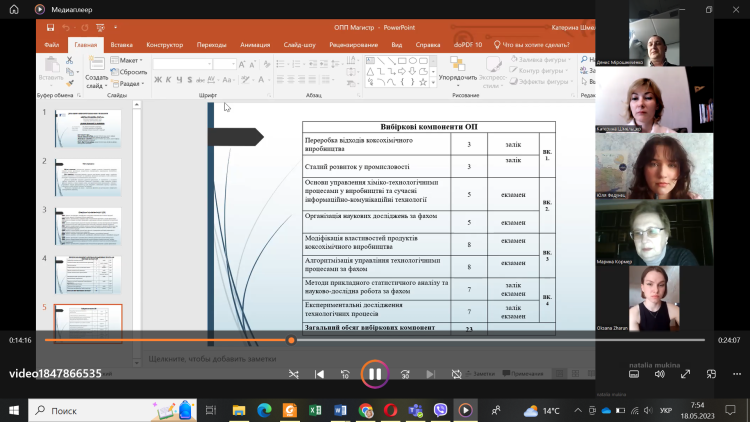The image size is (750, 422).
Task: Click the video seek slider handle
Action: (x=291, y=340)
